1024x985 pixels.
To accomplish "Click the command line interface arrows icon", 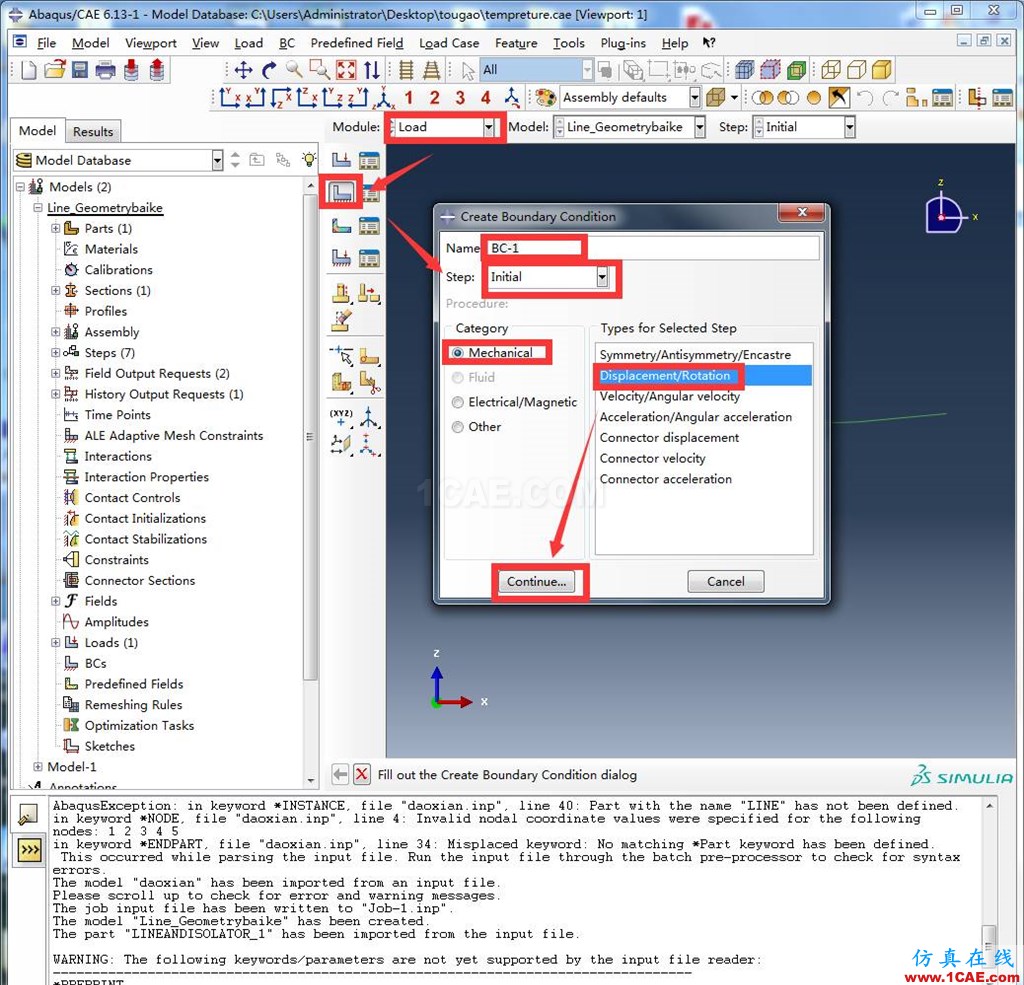I will click(29, 850).
